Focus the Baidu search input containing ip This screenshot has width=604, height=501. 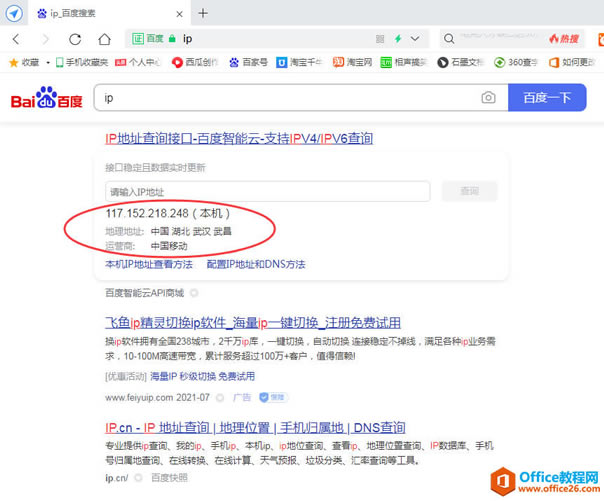pos(287,98)
